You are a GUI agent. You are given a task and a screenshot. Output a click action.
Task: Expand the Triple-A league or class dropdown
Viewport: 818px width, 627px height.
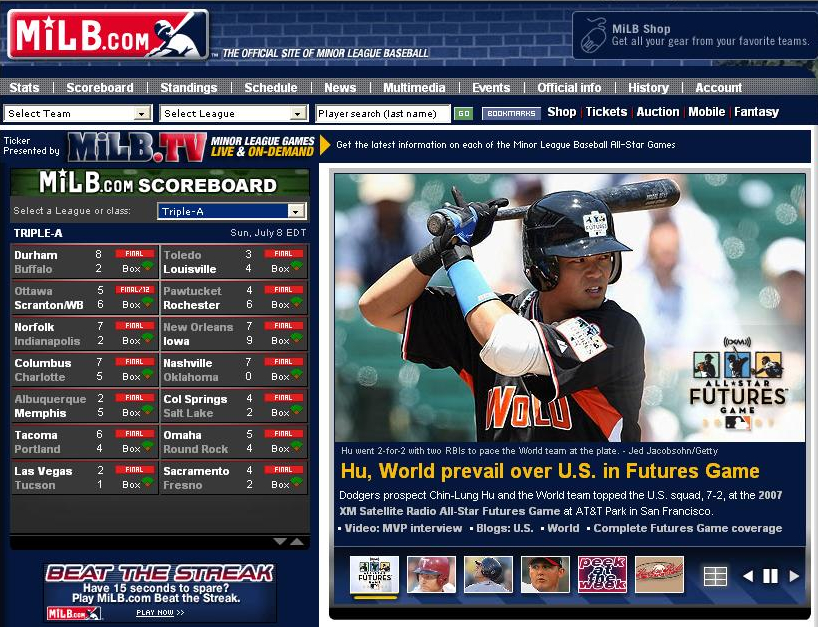[x=232, y=211]
